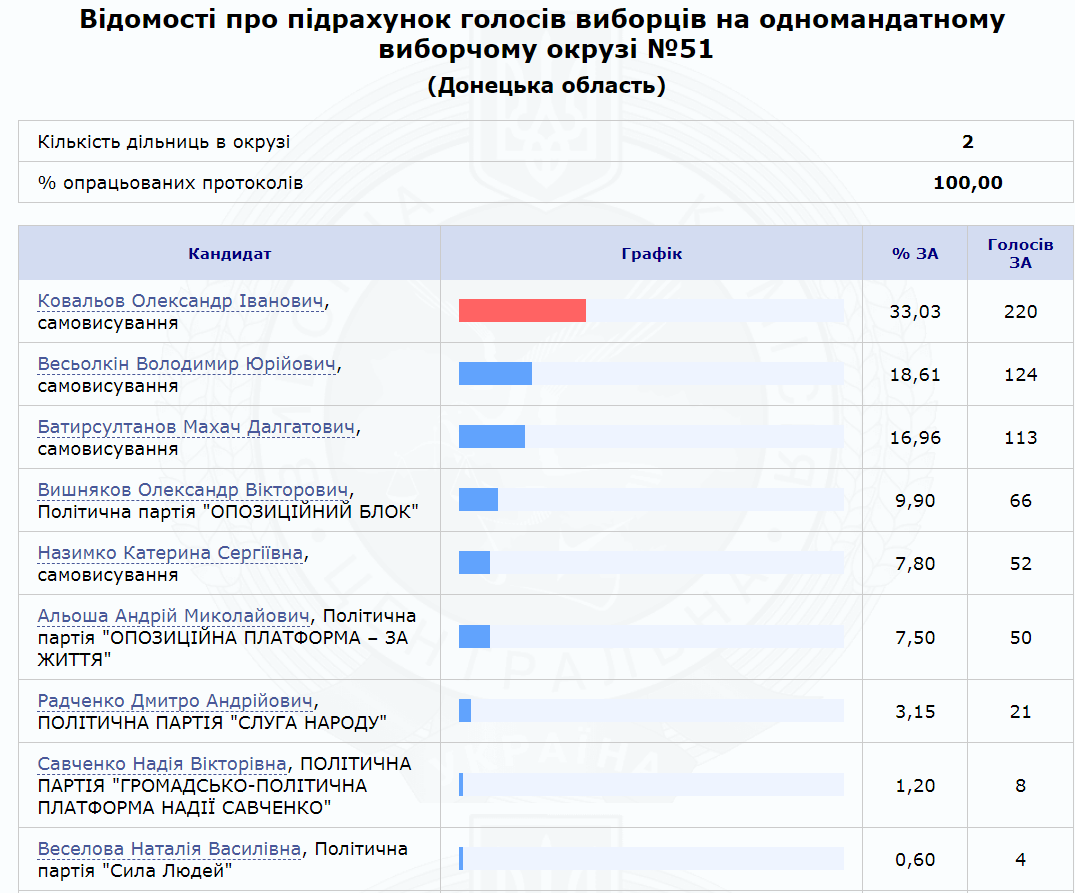This screenshot has height=893, width=1075.
Task: Click the Голосів ЗА column header
Action: [x=1020, y=254]
